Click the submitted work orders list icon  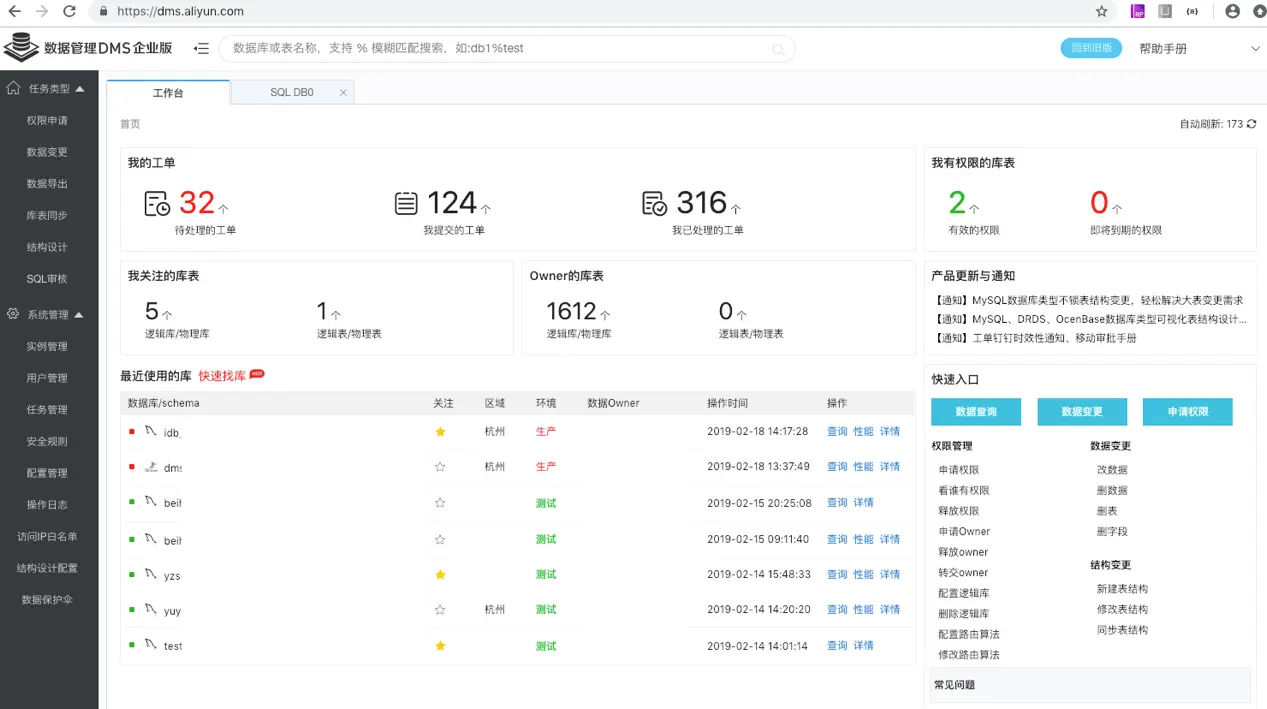(x=406, y=204)
